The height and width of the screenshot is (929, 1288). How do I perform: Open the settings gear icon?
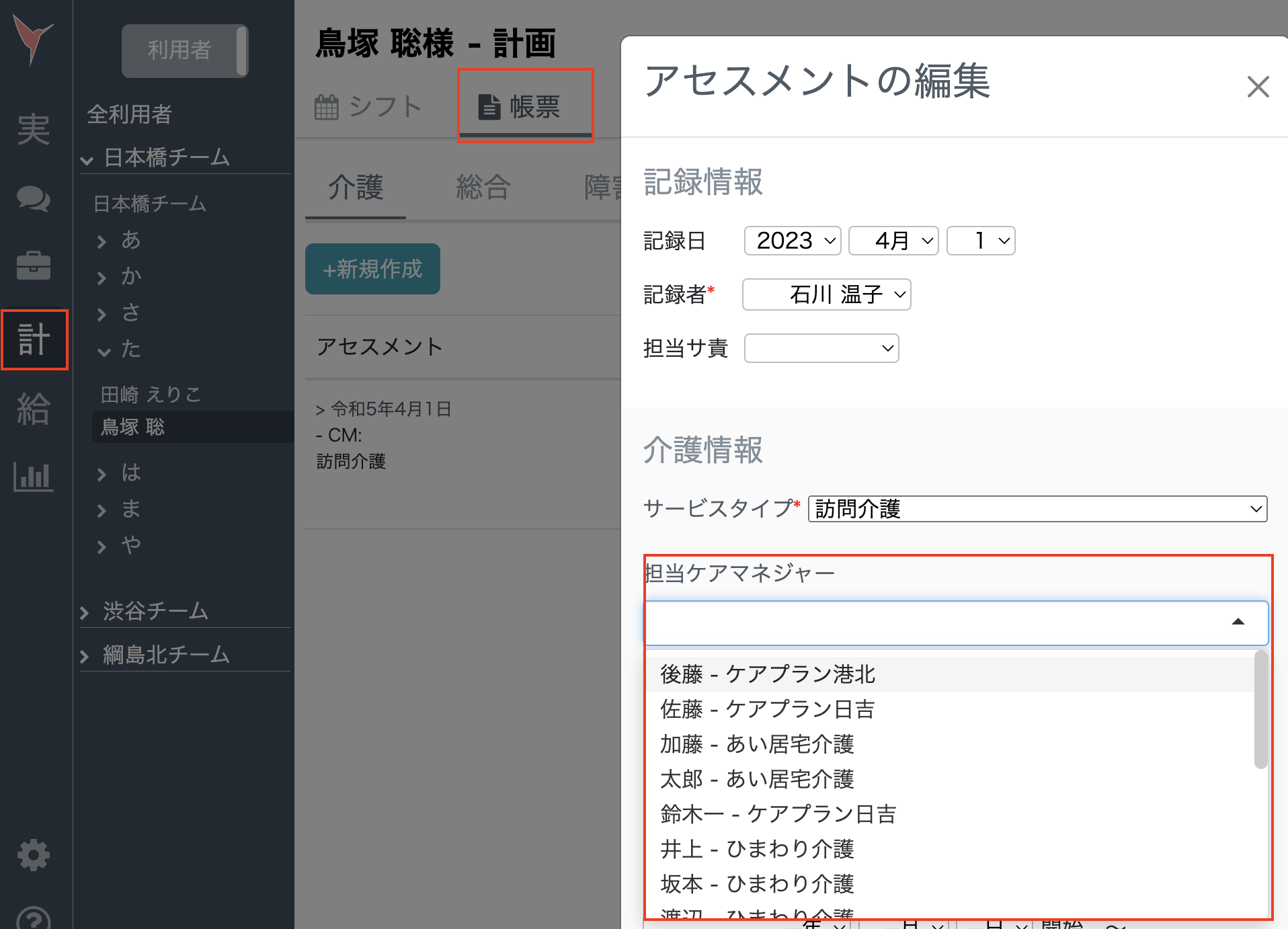[34, 855]
